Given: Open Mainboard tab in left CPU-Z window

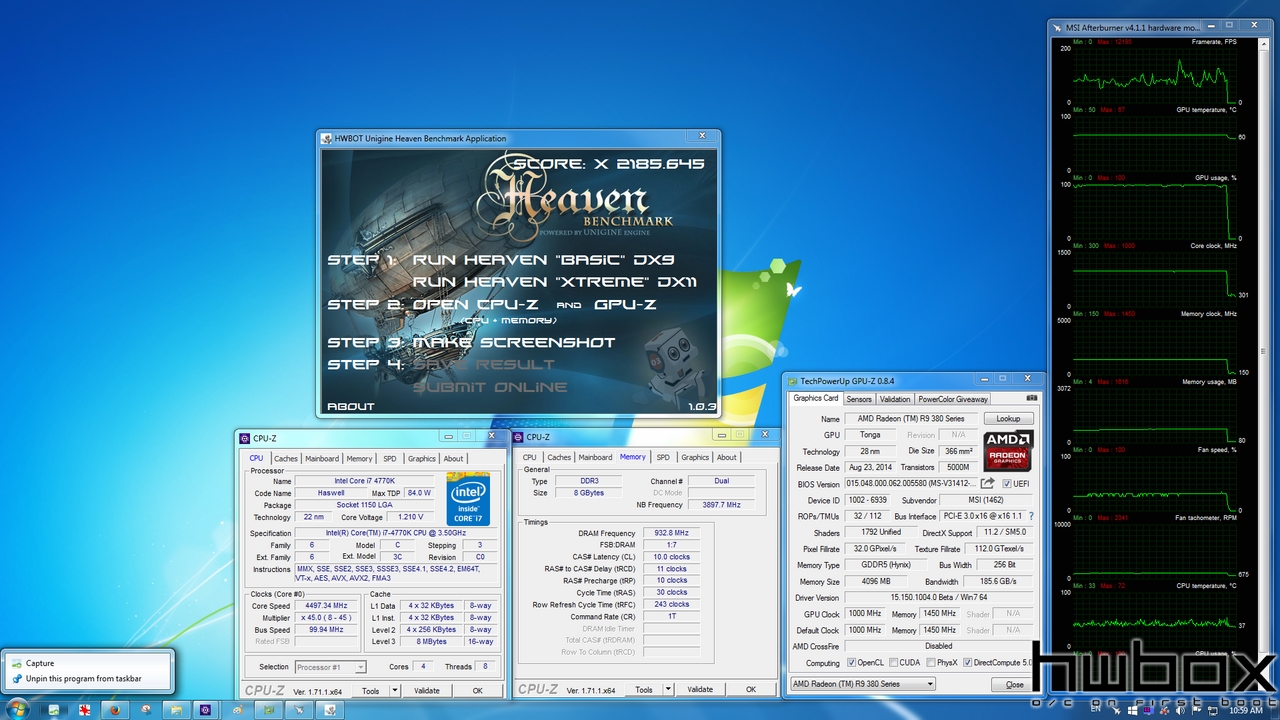Looking at the screenshot, I should pos(322,459).
